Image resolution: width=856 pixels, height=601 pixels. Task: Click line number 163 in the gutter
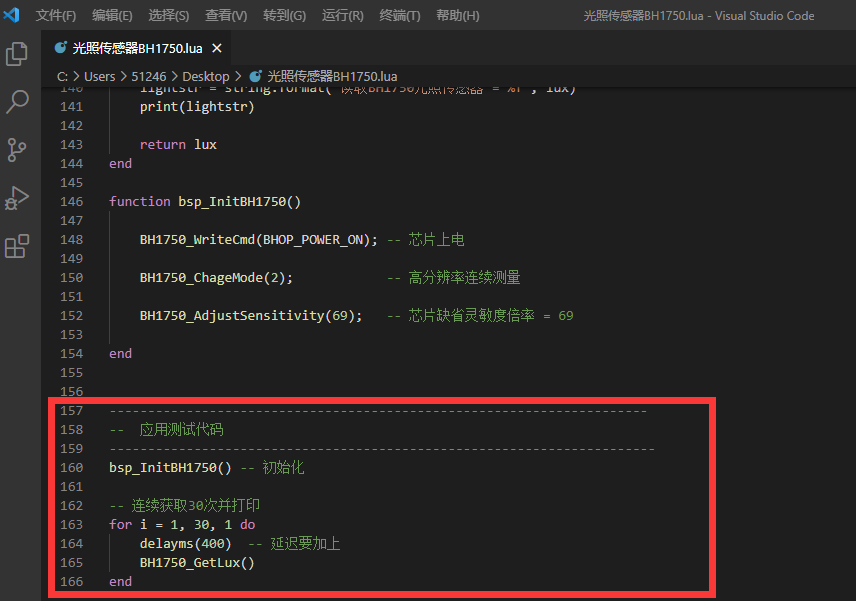coord(72,525)
